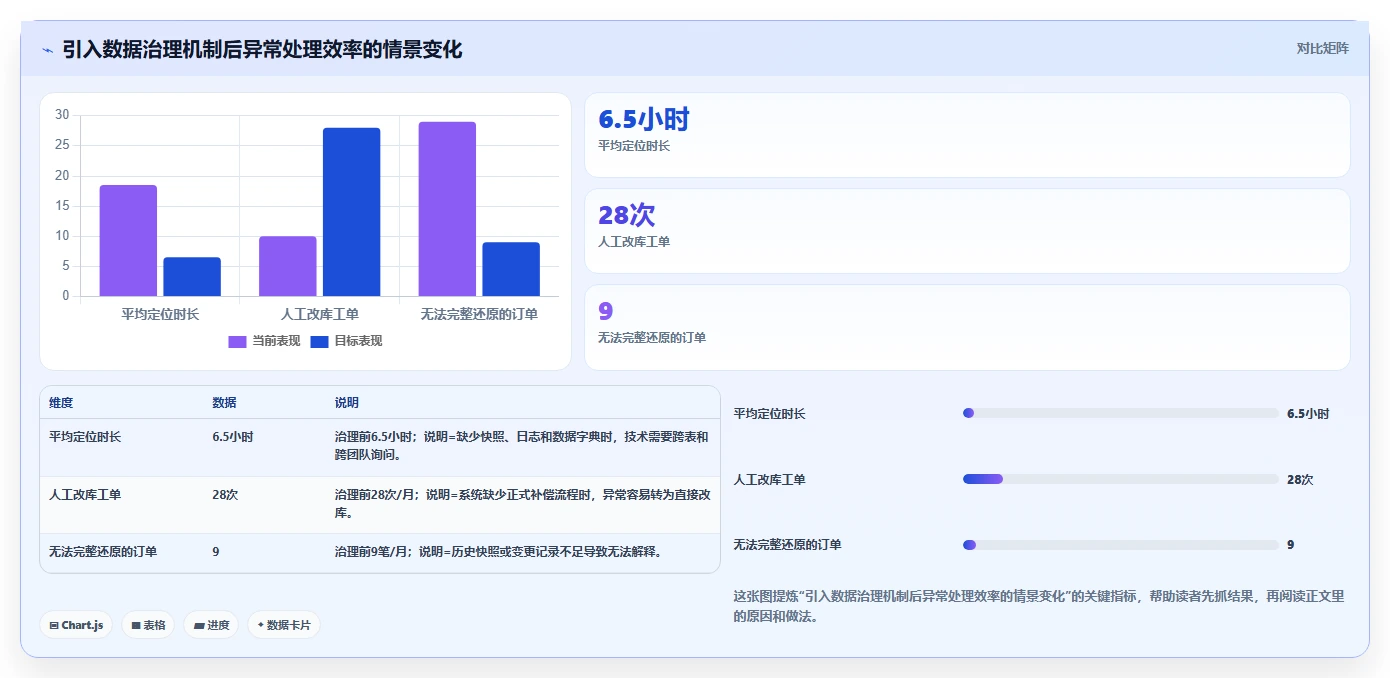Image resolution: width=1390 pixels, height=678 pixels.
Task: Click the purple 人工改库工单 bar in chart
Action: [288, 266]
